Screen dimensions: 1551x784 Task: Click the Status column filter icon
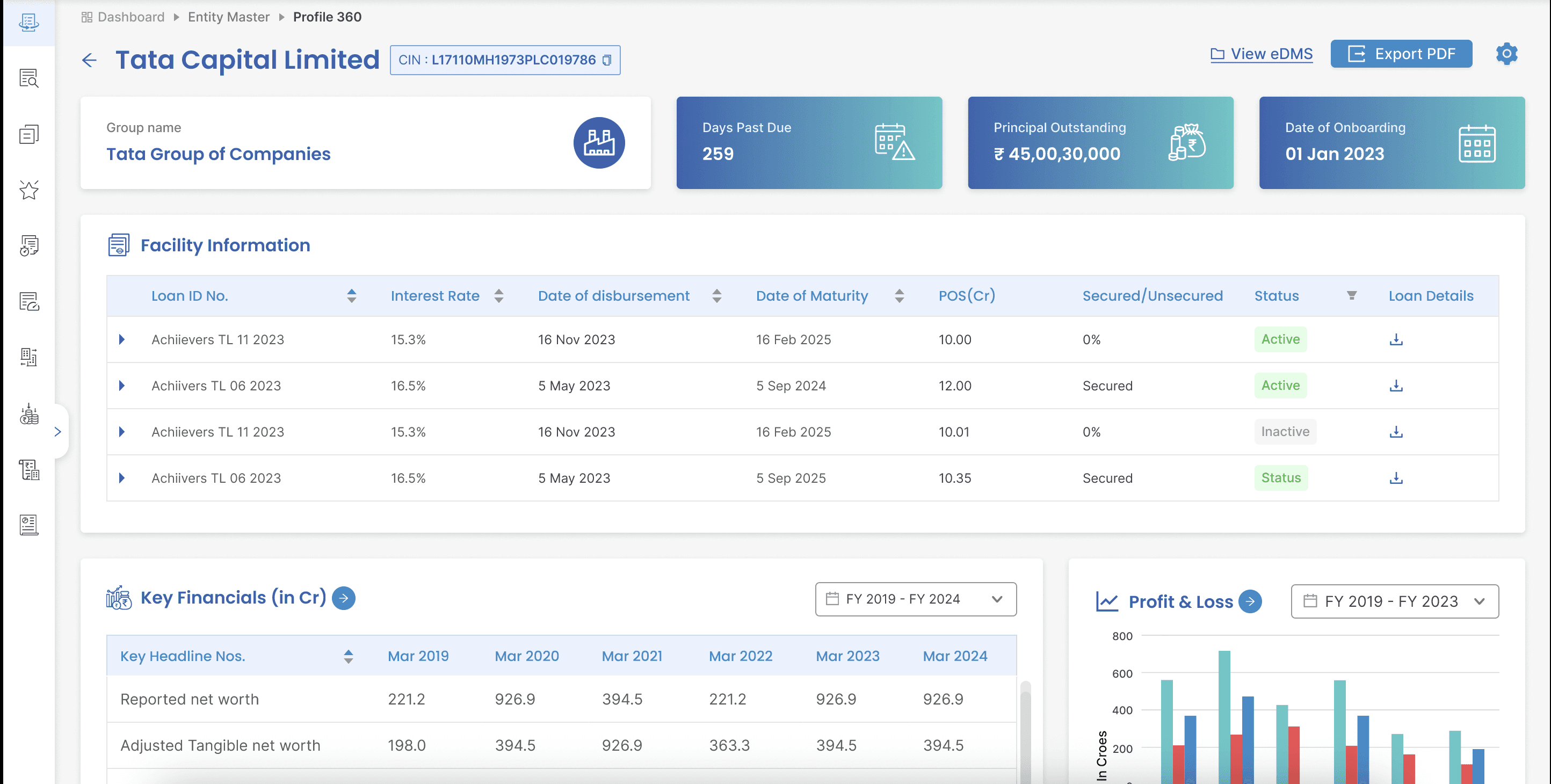1351,296
